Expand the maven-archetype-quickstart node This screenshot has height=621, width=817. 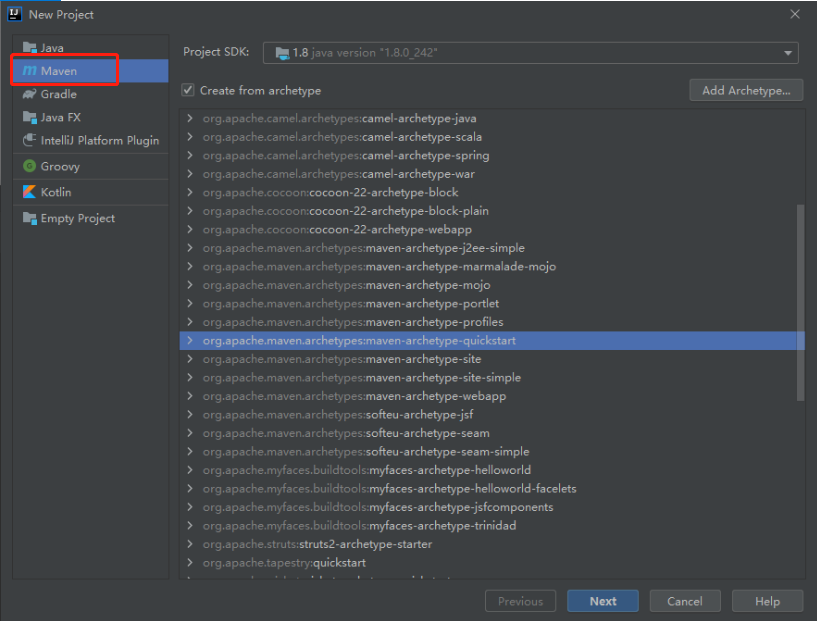click(190, 341)
